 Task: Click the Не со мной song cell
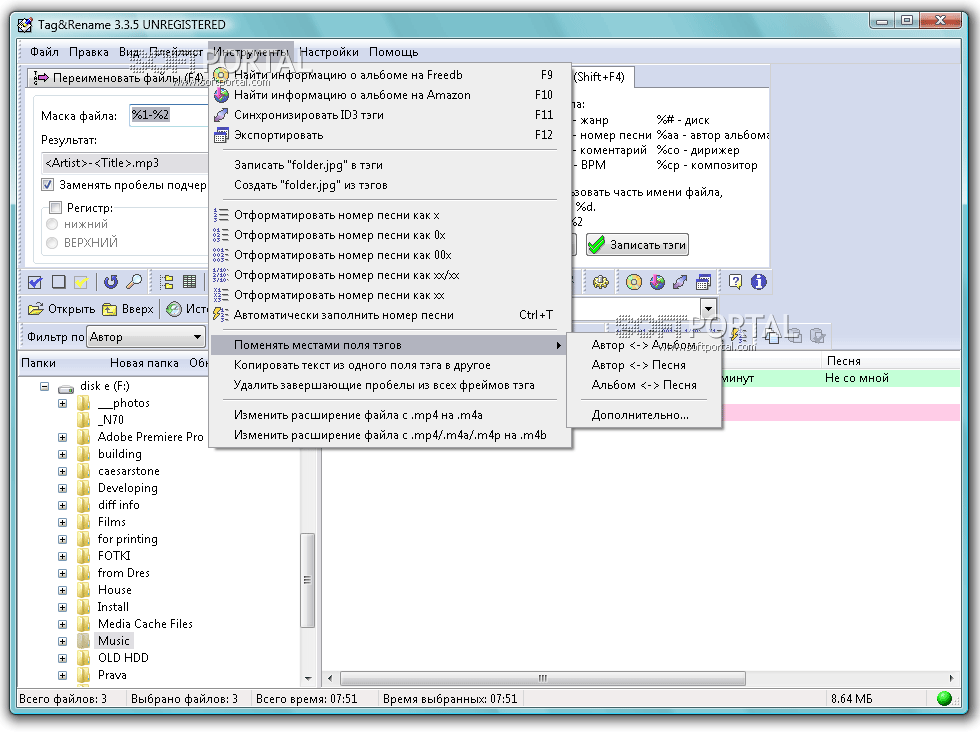(857, 378)
